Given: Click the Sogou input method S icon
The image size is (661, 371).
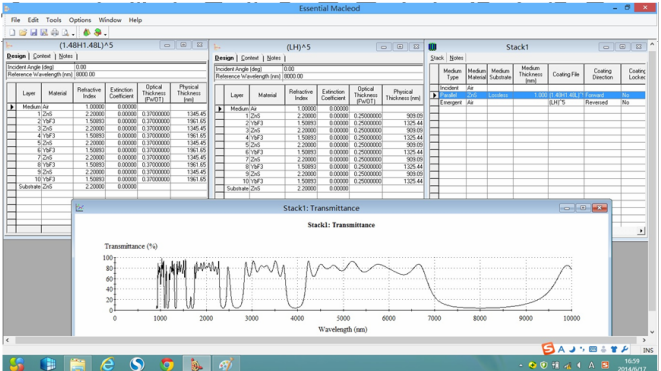Looking at the screenshot, I should click(x=548, y=349).
